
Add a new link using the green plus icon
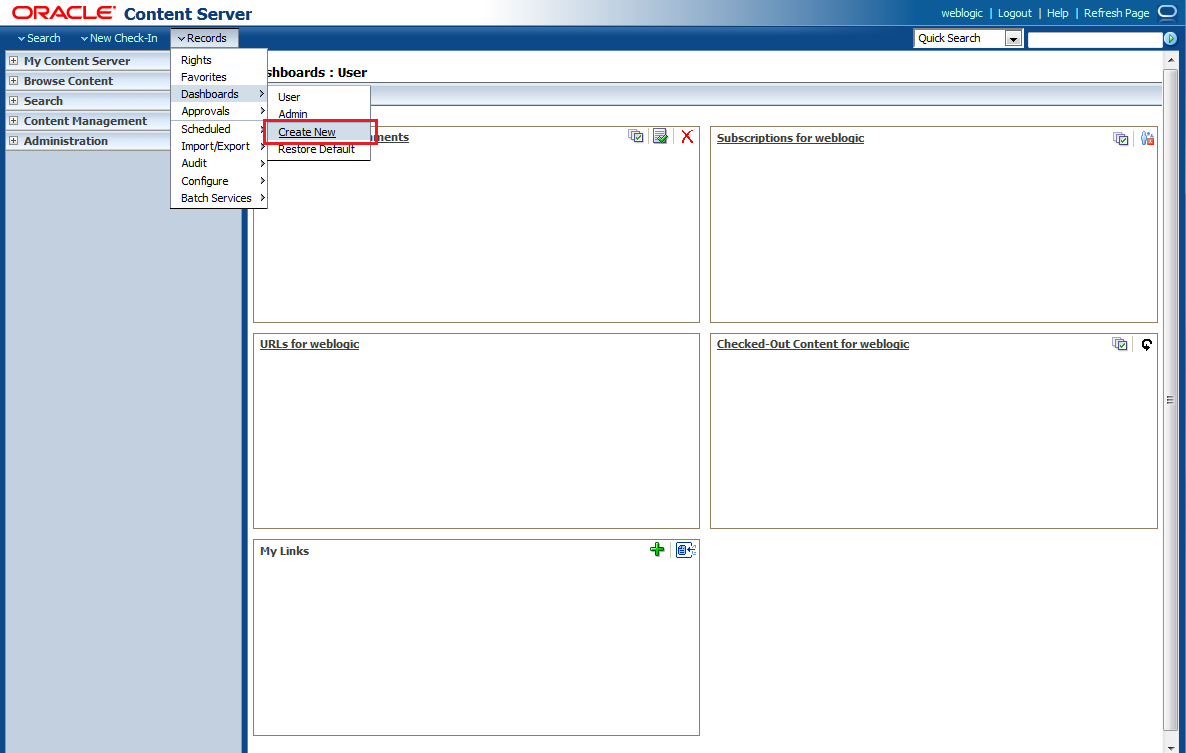coord(657,549)
